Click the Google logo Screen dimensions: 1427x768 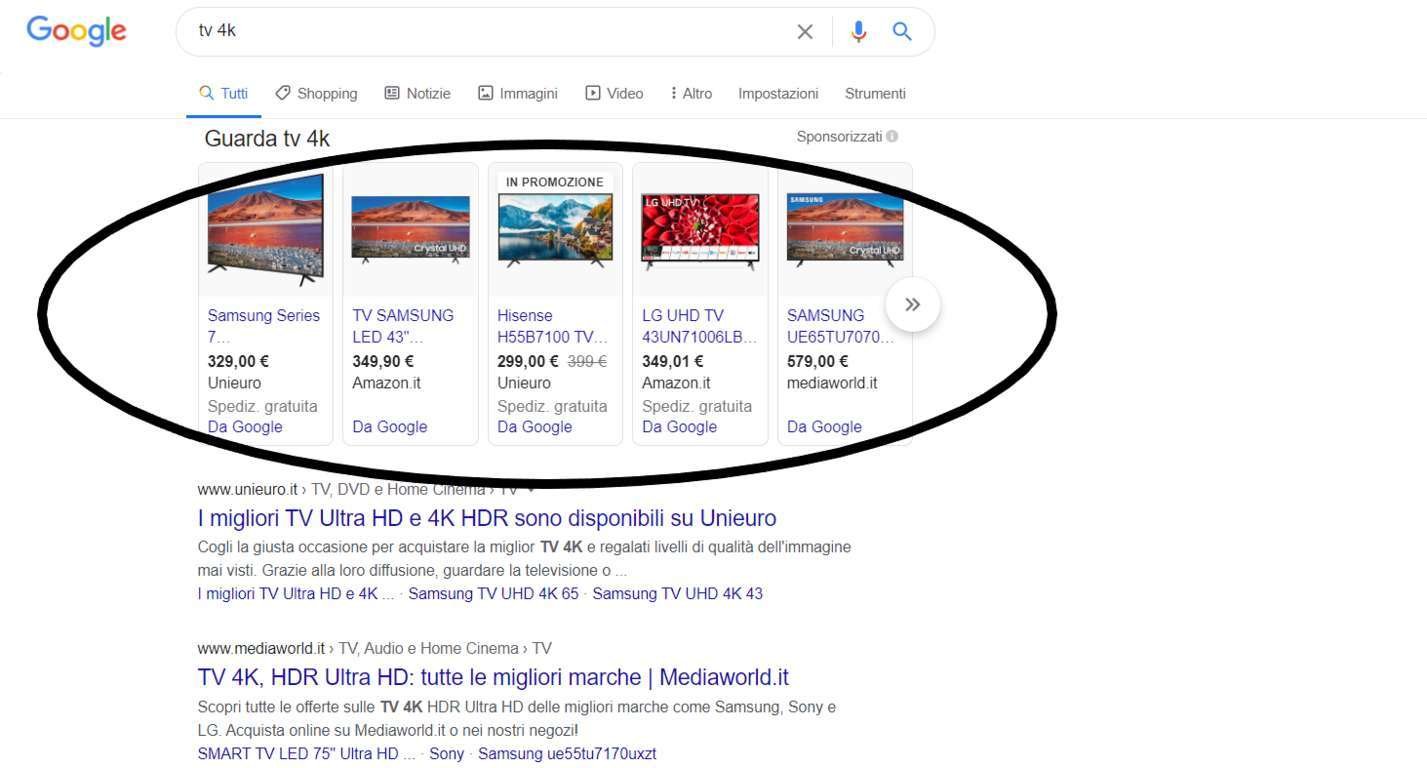(x=77, y=31)
